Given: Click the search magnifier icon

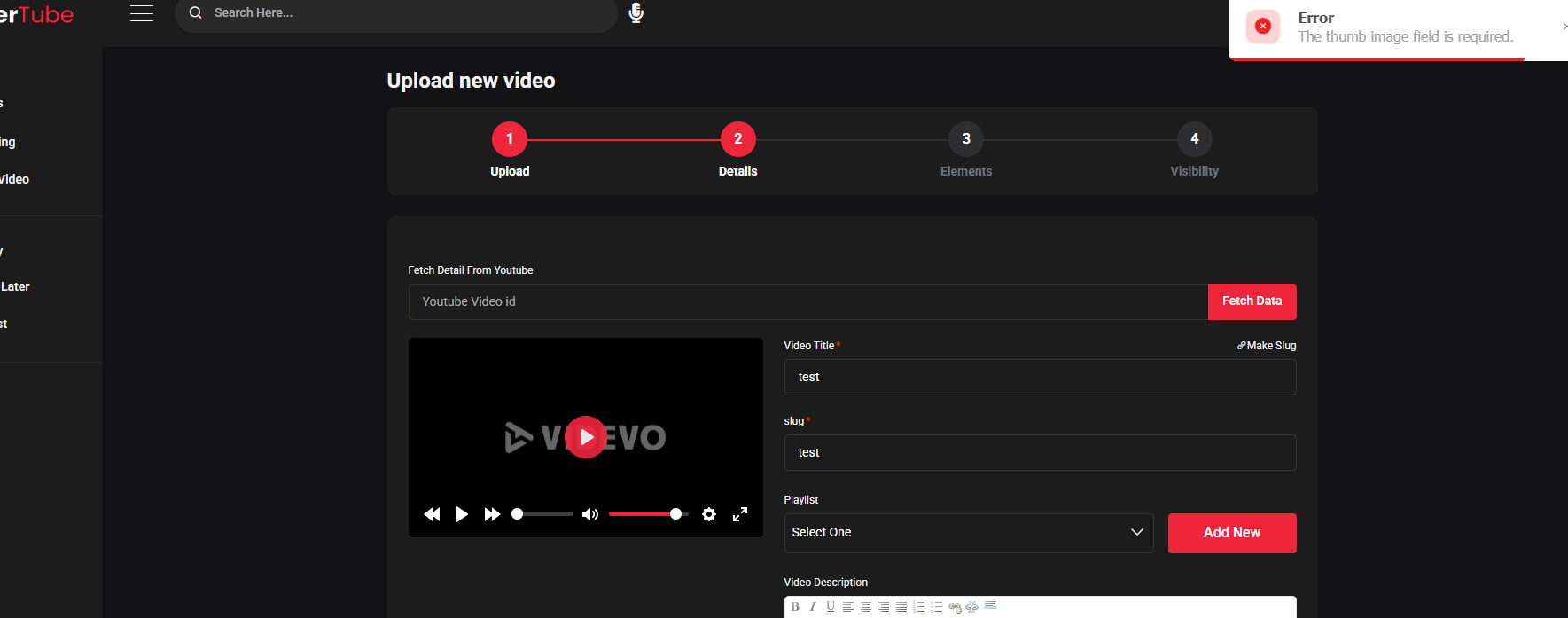Looking at the screenshot, I should point(196,12).
